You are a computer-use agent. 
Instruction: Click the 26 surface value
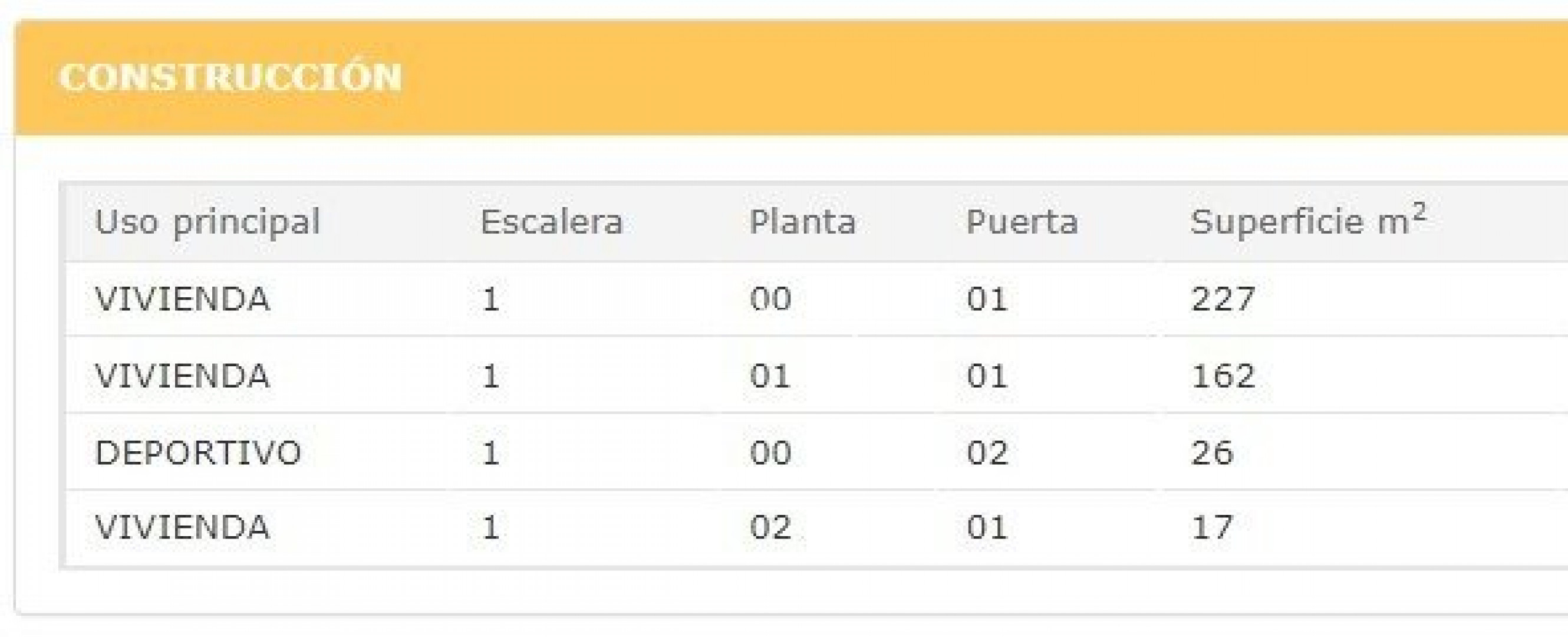(x=1212, y=452)
